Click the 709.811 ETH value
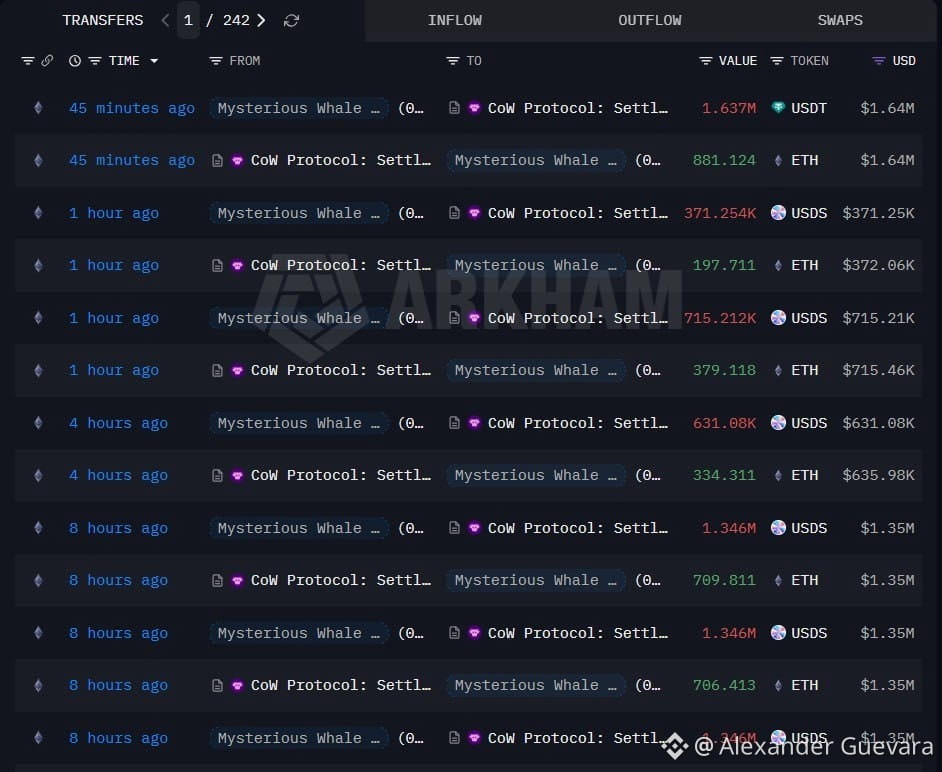 coord(724,580)
